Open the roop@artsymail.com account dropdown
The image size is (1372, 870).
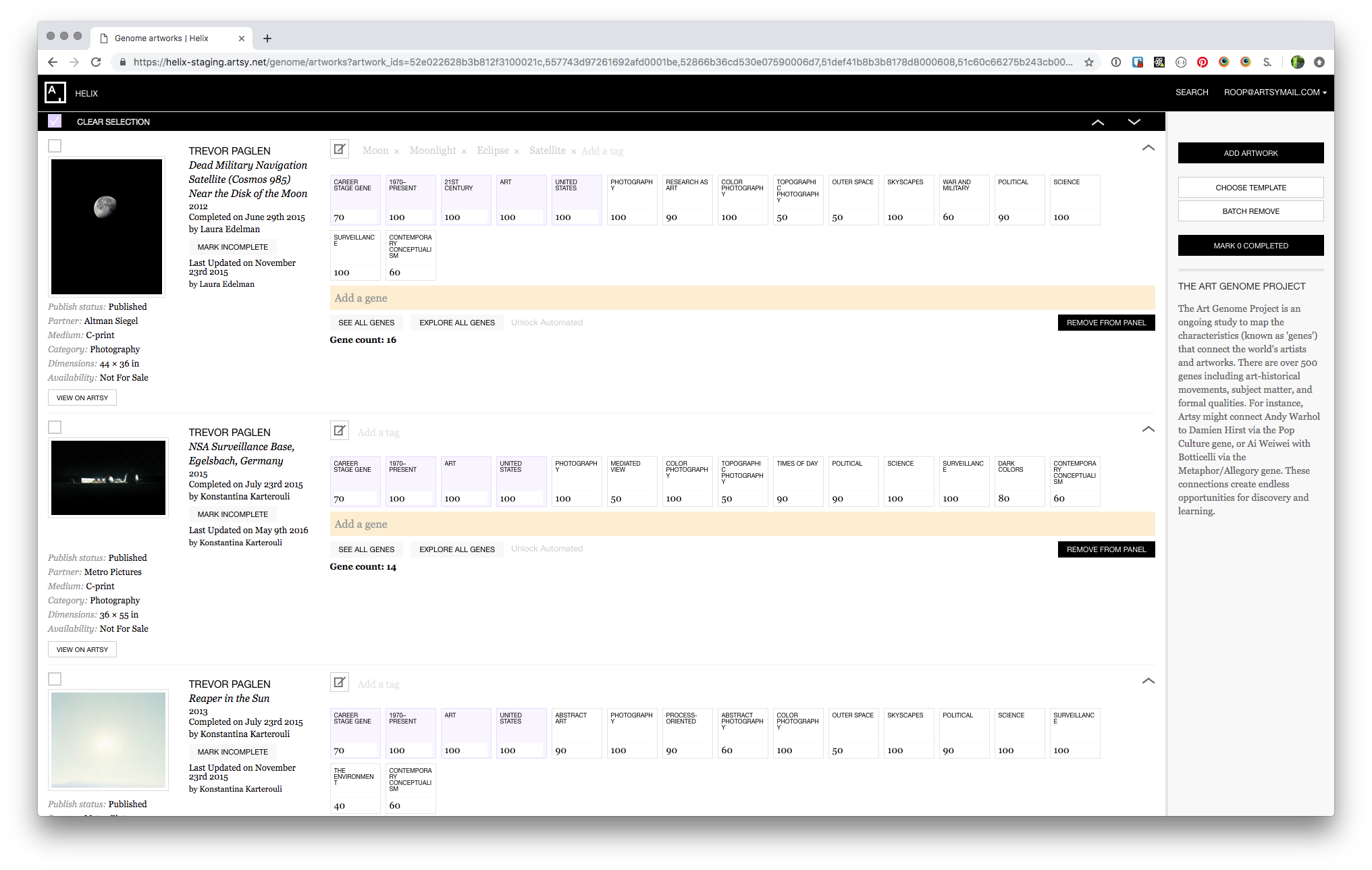tap(1275, 92)
